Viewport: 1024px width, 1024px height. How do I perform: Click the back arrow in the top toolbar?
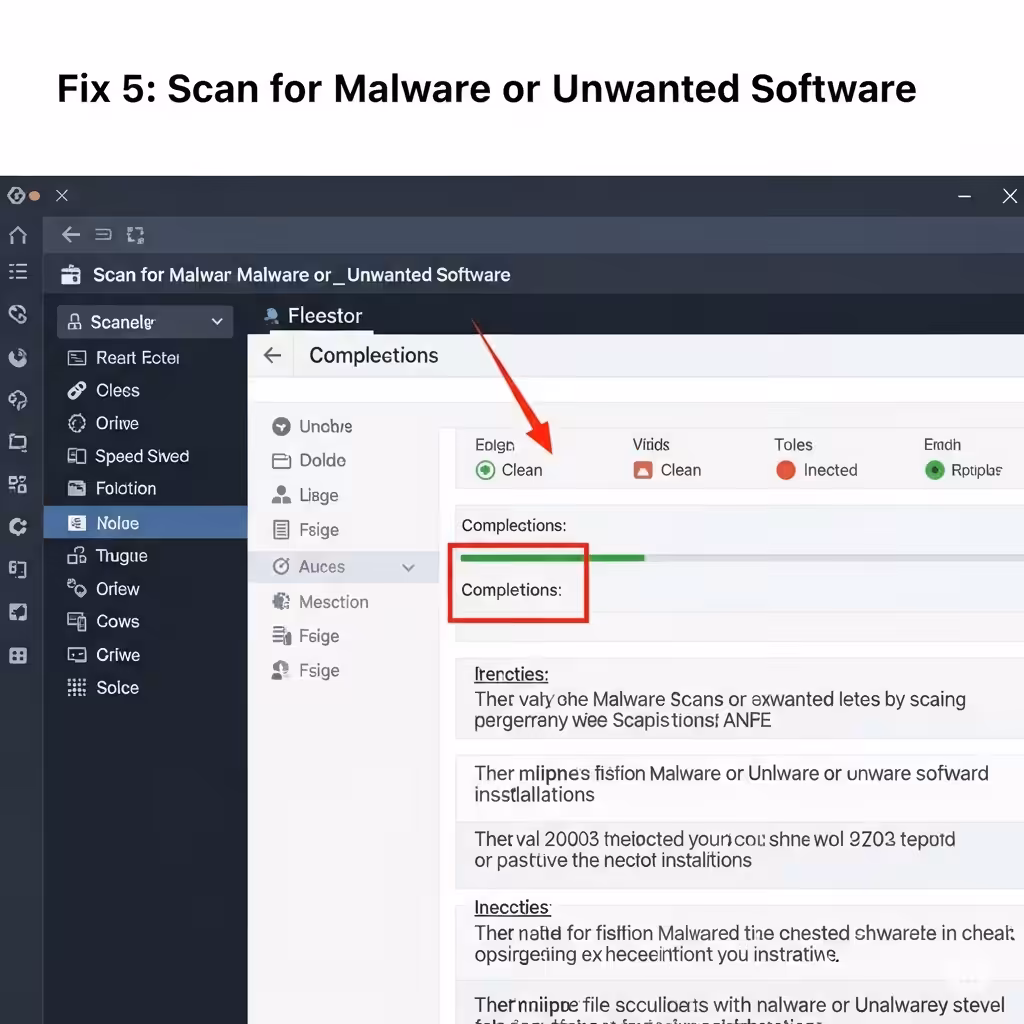click(71, 234)
